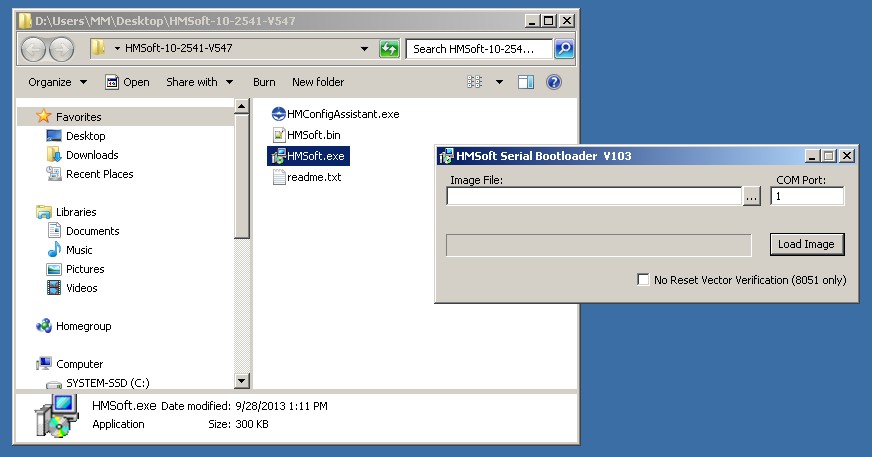Click the bootloader progress bar
The width and height of the screenshot is (872, 457).
(598, 245)
